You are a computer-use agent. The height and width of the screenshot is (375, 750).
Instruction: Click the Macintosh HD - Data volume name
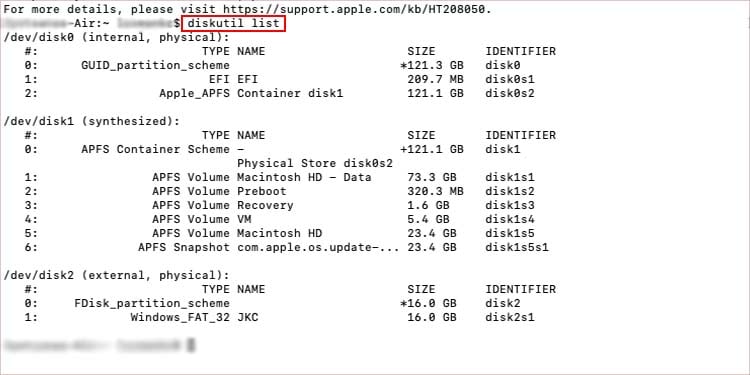(304, 177)
